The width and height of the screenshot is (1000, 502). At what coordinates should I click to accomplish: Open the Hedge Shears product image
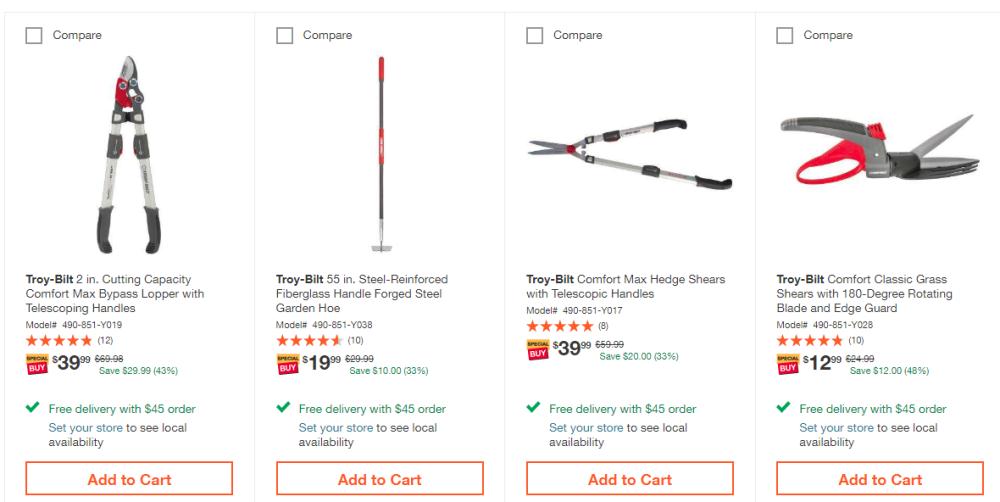pyautogui.click(x=629, y=155)
